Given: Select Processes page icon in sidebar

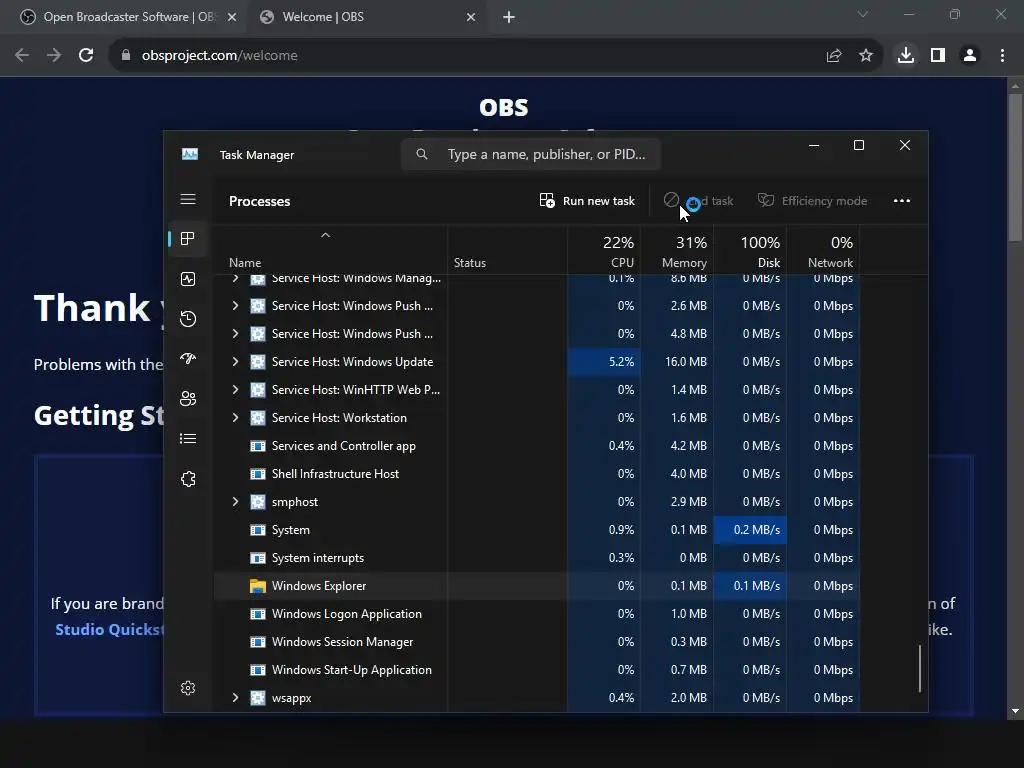Looking at the screenshot, I should (x=187, y=239).
